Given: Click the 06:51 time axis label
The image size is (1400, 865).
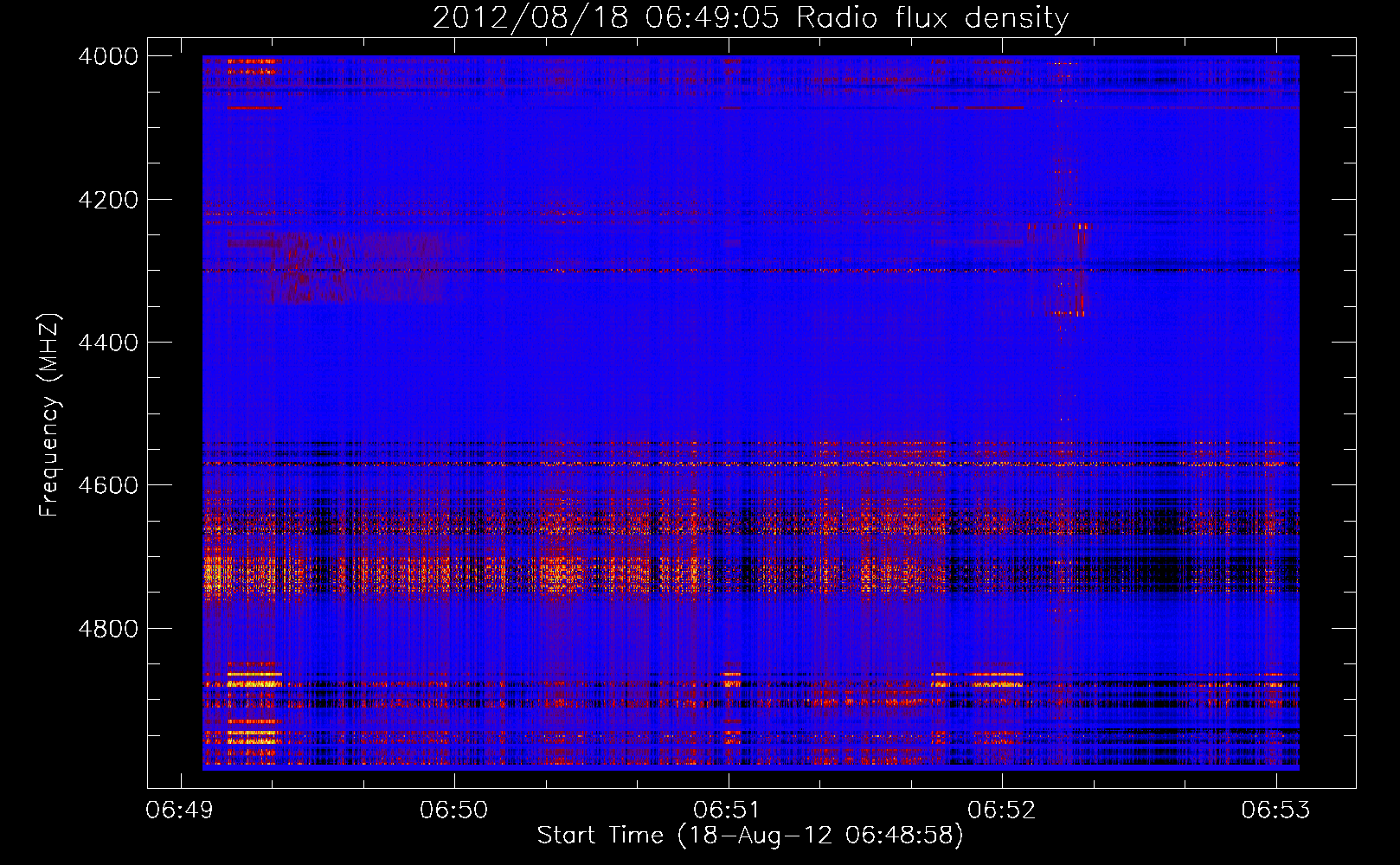Looking at the screenshot, I should click(x=728, y=811).
